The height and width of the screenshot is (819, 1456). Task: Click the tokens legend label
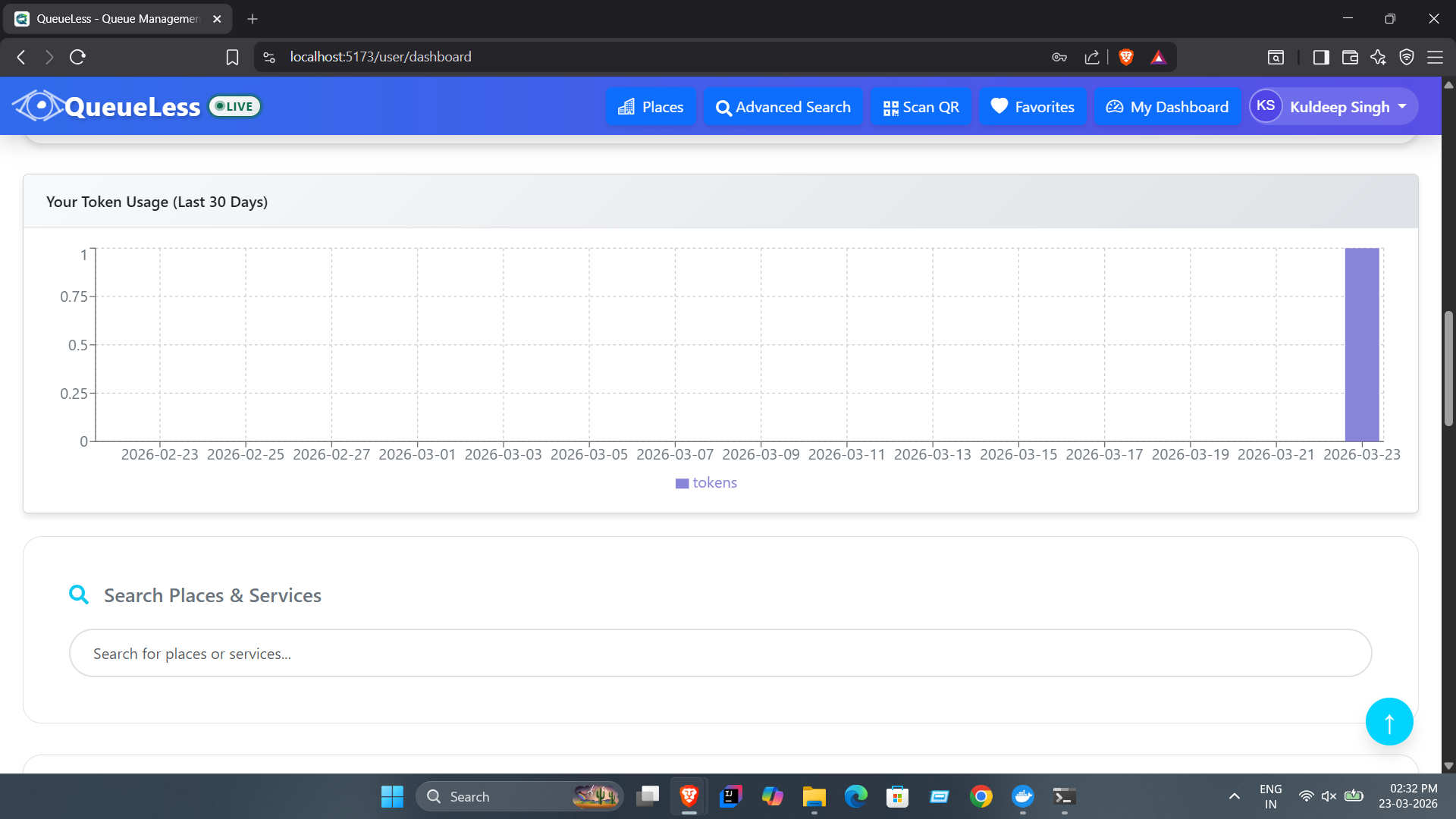coord(714,483)
